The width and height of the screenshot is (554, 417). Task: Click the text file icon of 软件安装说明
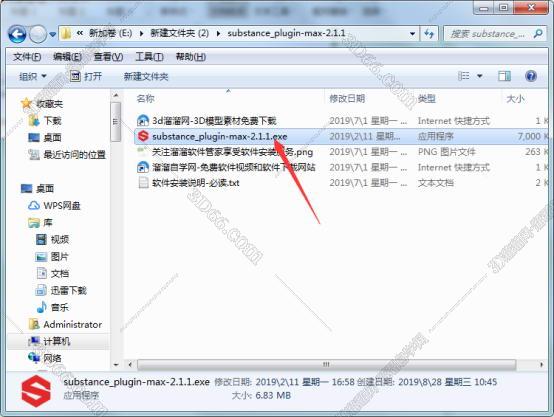click(143, 183)
